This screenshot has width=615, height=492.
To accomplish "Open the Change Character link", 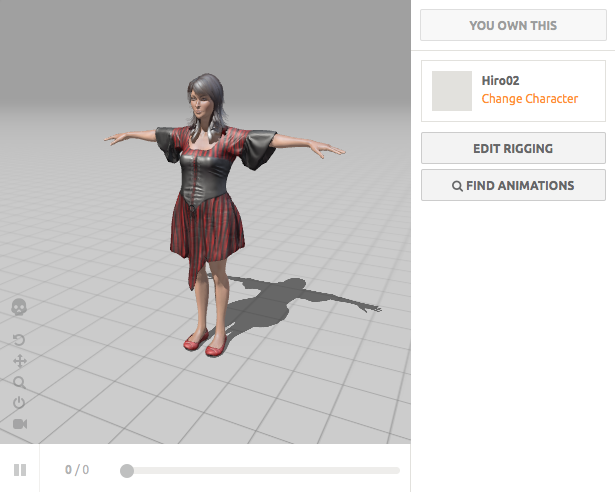I will pyautogui.click(x=529, y=98).
